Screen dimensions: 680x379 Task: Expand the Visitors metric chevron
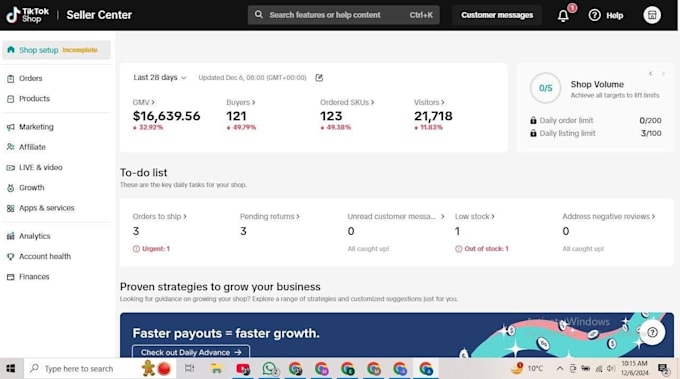443,102
